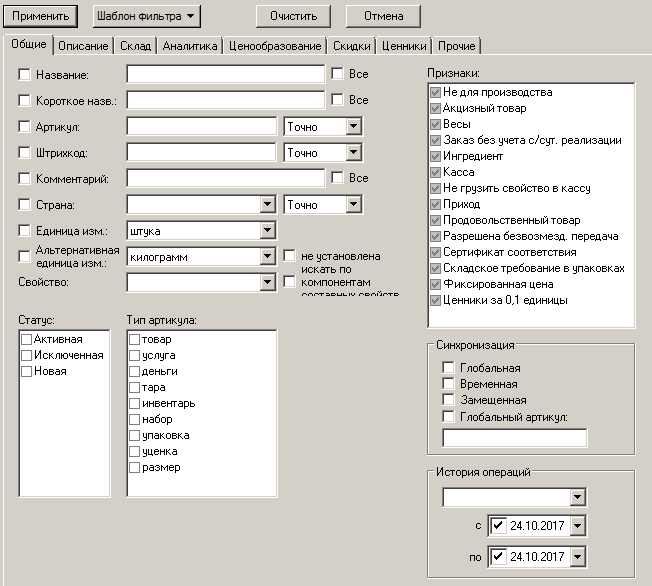Check the инвентарь article type
Image resolution: width=652 pixels, height=586 pixels.
click(x=134, y=403)
